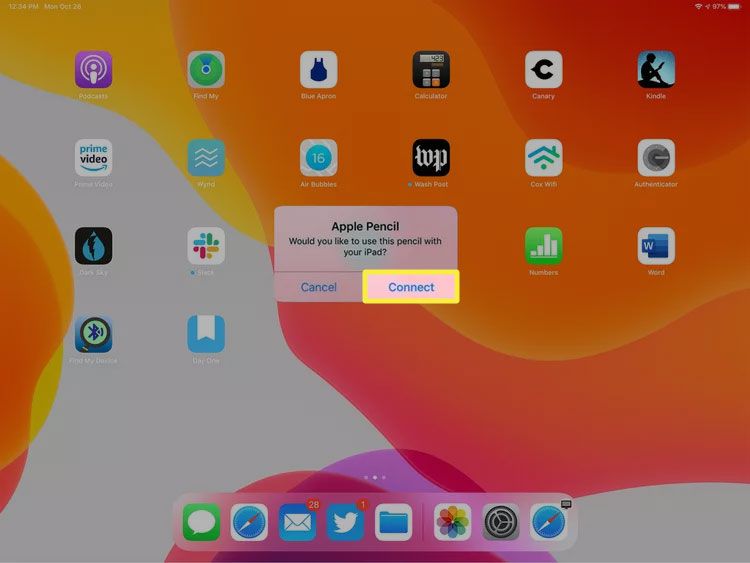This screenshot has width=750, height=563.
Task: Open the Blue Apron app
Action: 318,70
